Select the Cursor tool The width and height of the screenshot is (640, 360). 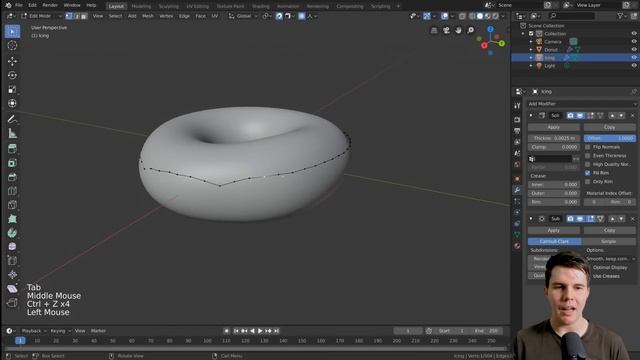pyautogui.click(x=12, y=45)
